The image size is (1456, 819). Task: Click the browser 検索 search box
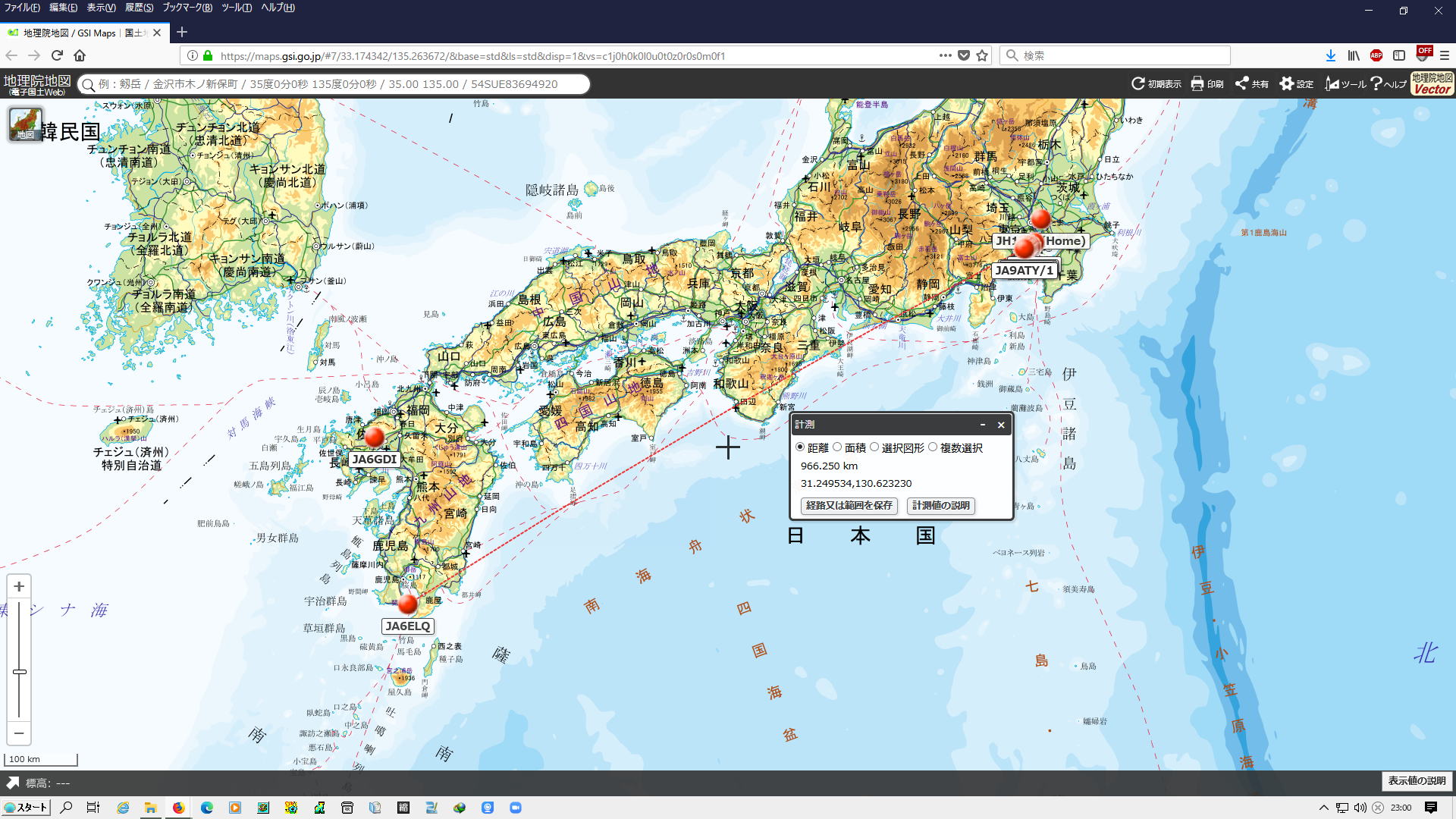coord(1115,55)
